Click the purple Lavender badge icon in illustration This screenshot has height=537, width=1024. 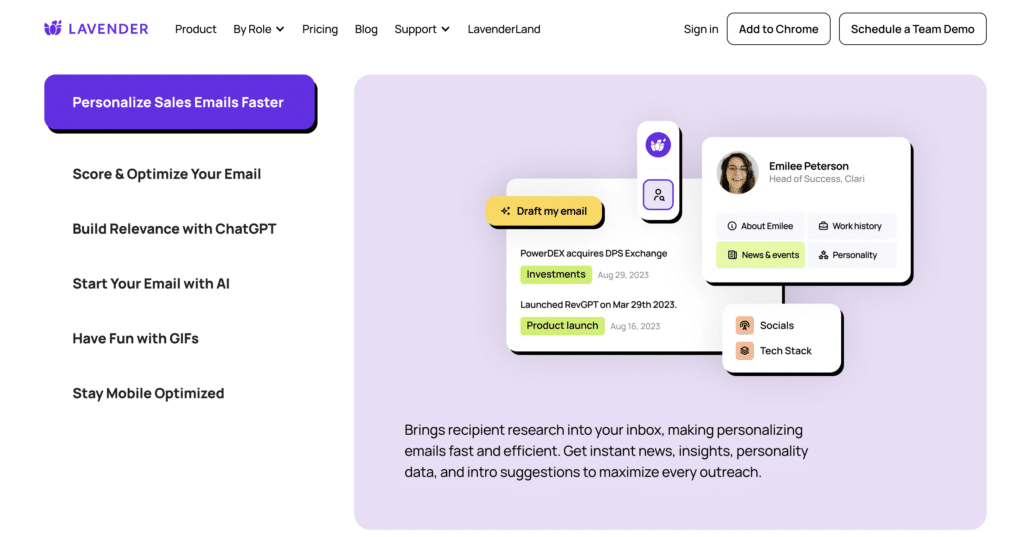click(x=658, y=144)
